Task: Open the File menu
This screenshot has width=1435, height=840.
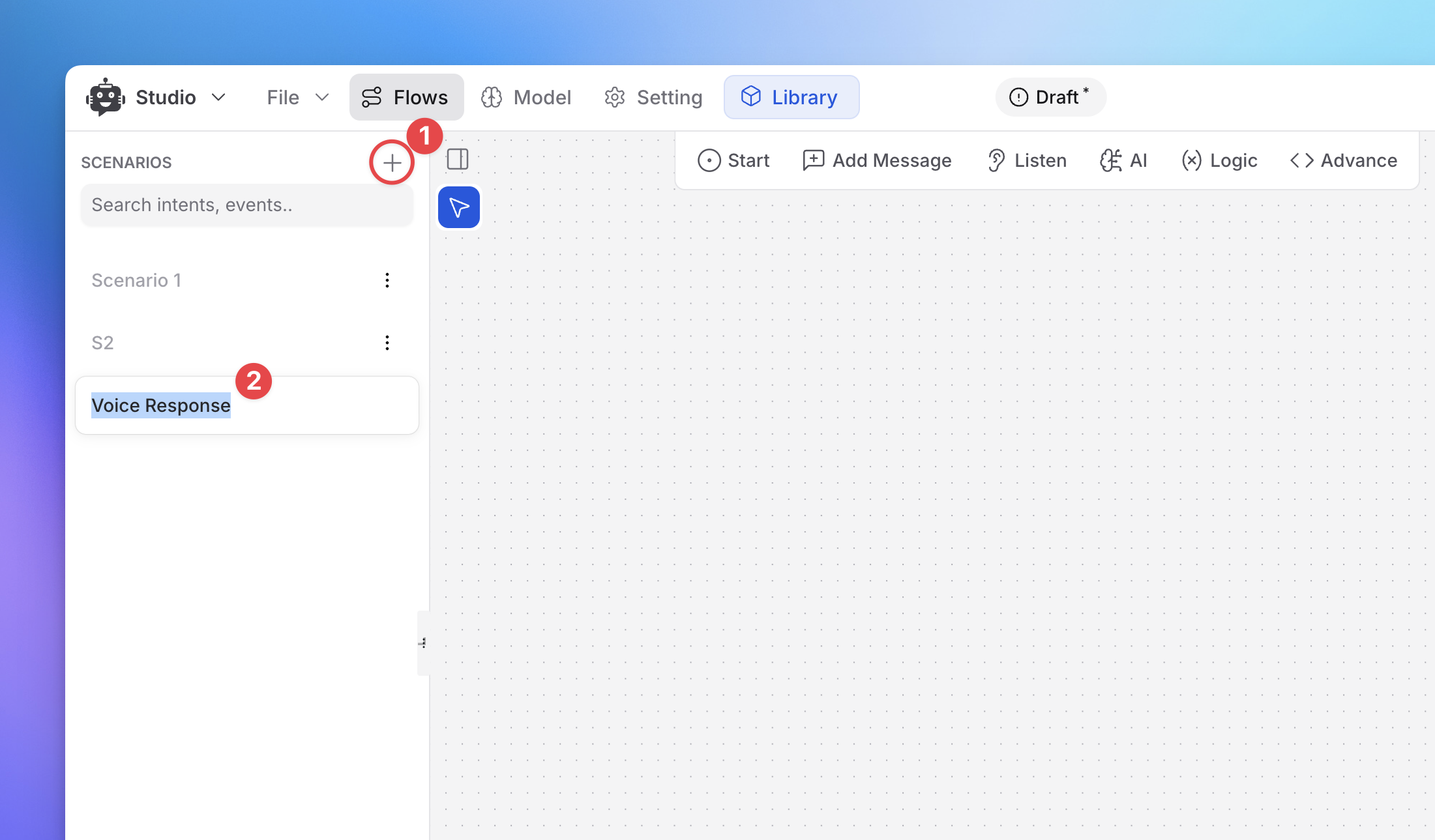Action: (x=297, y=97)
